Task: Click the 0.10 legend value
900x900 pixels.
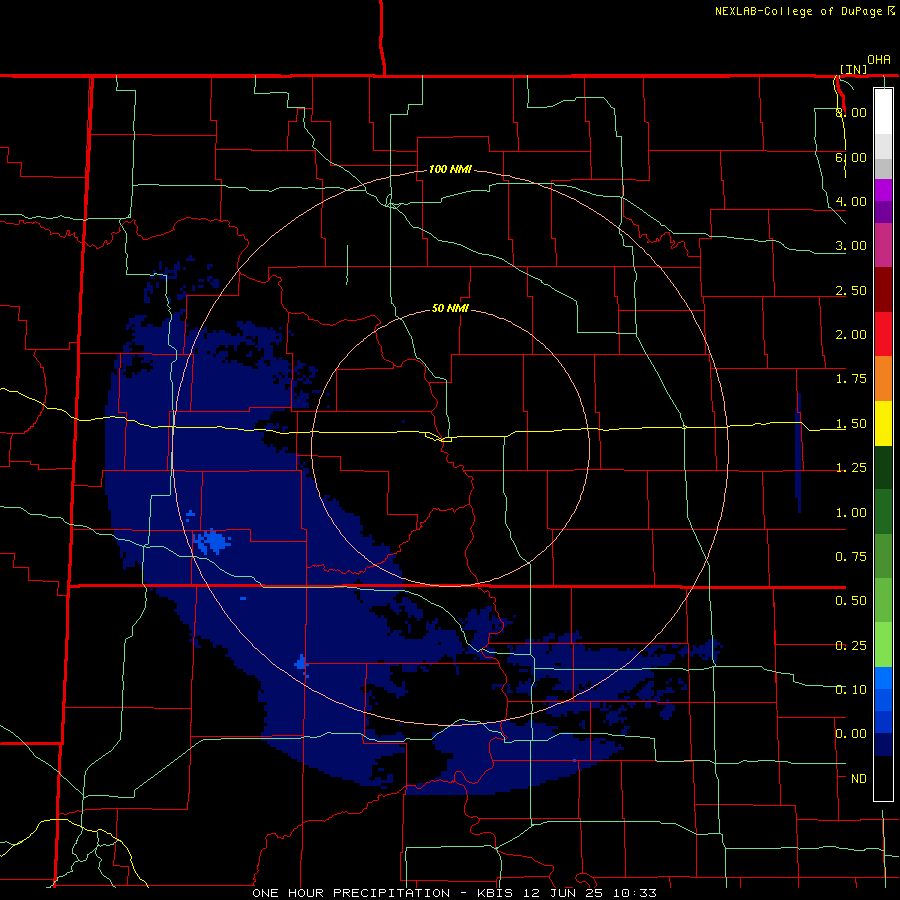Action: coord(851,690)
